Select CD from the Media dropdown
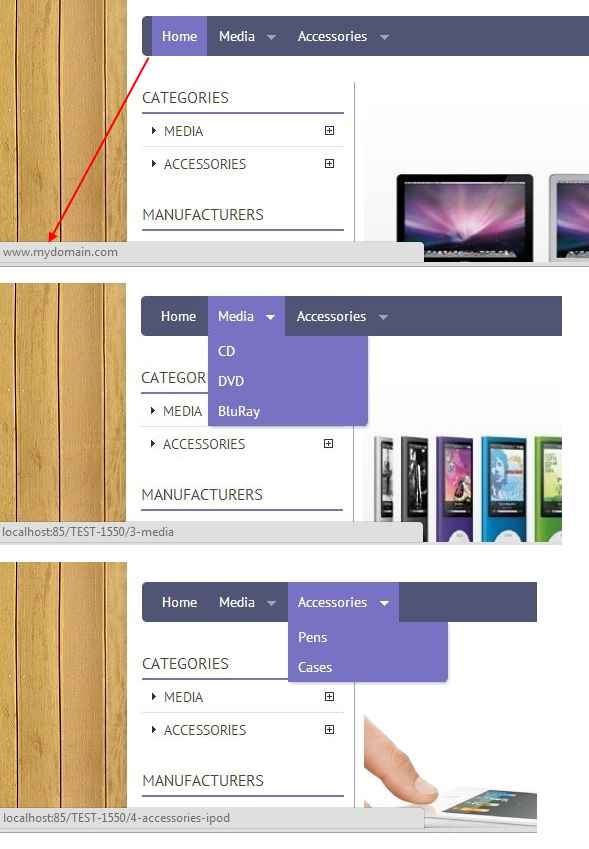Viewport: 589px width, 849px height. 226,351
